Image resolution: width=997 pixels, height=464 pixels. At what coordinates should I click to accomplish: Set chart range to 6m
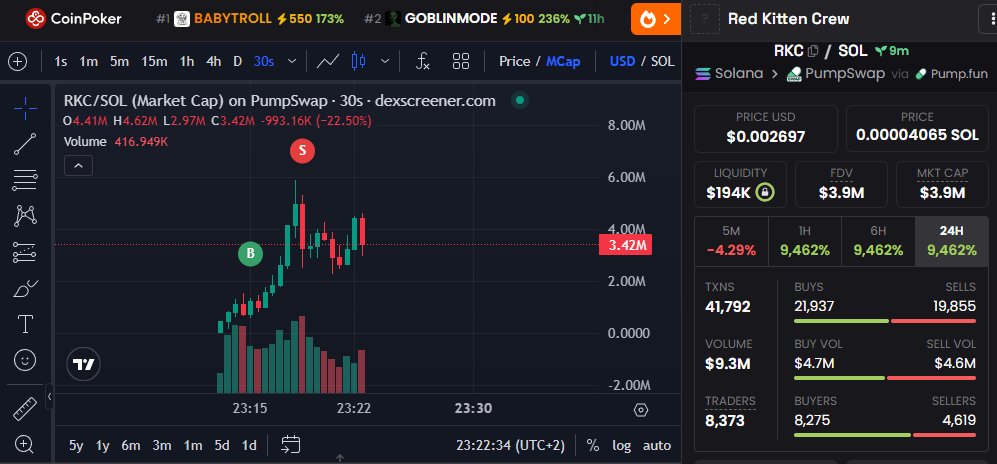point(131,446)
